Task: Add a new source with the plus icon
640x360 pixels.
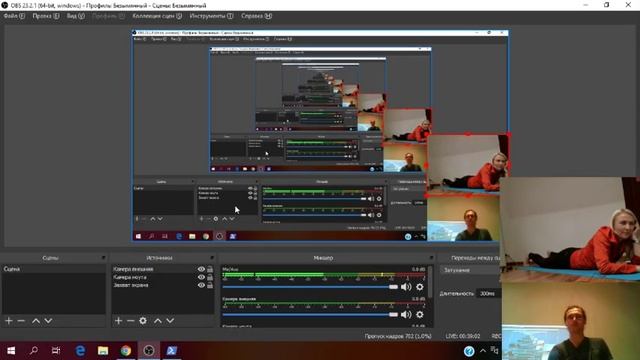Action: point(118,321)
